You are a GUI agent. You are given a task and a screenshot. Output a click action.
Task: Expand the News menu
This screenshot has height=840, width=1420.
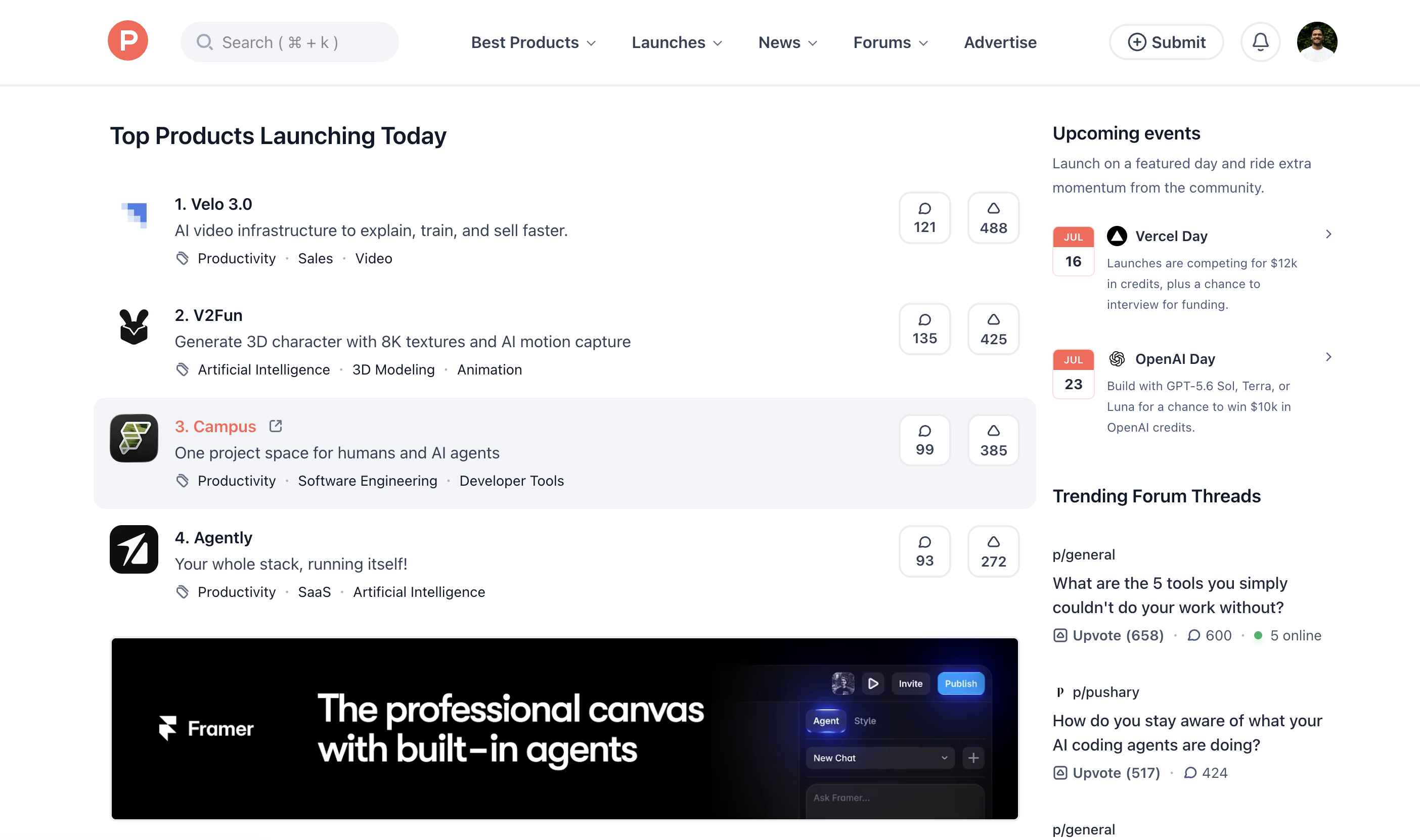(787, 42)
